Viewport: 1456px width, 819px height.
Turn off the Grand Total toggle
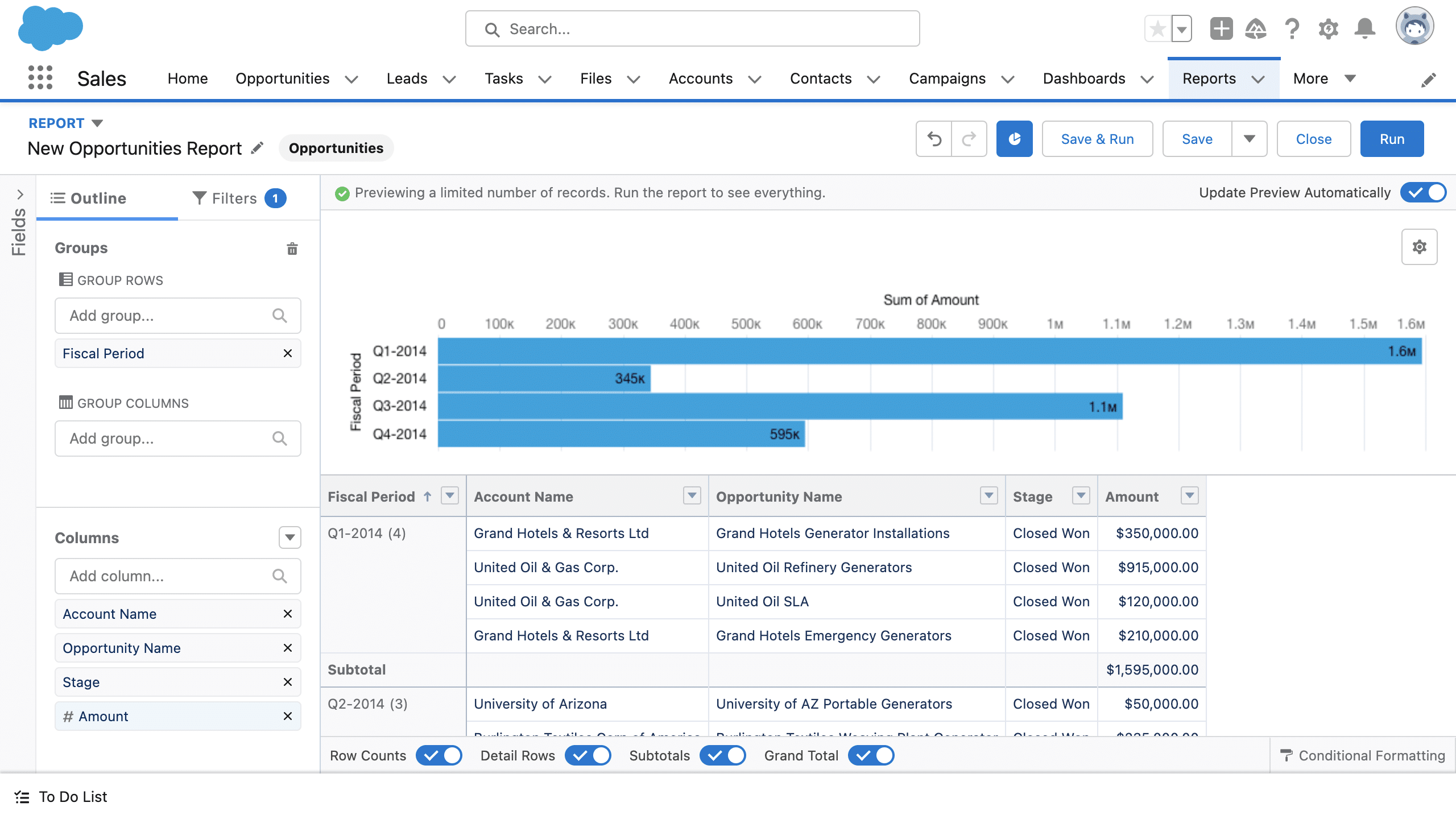[872, 755]
